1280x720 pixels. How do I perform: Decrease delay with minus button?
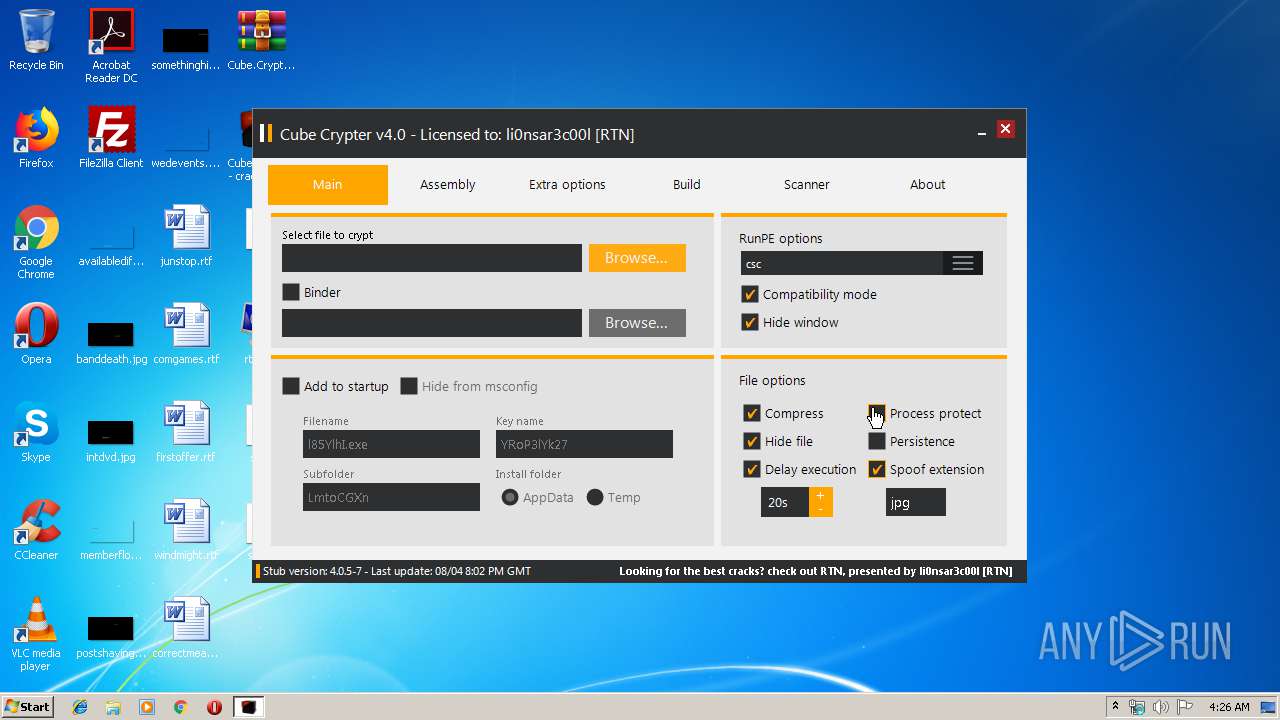tap(820, 509)
